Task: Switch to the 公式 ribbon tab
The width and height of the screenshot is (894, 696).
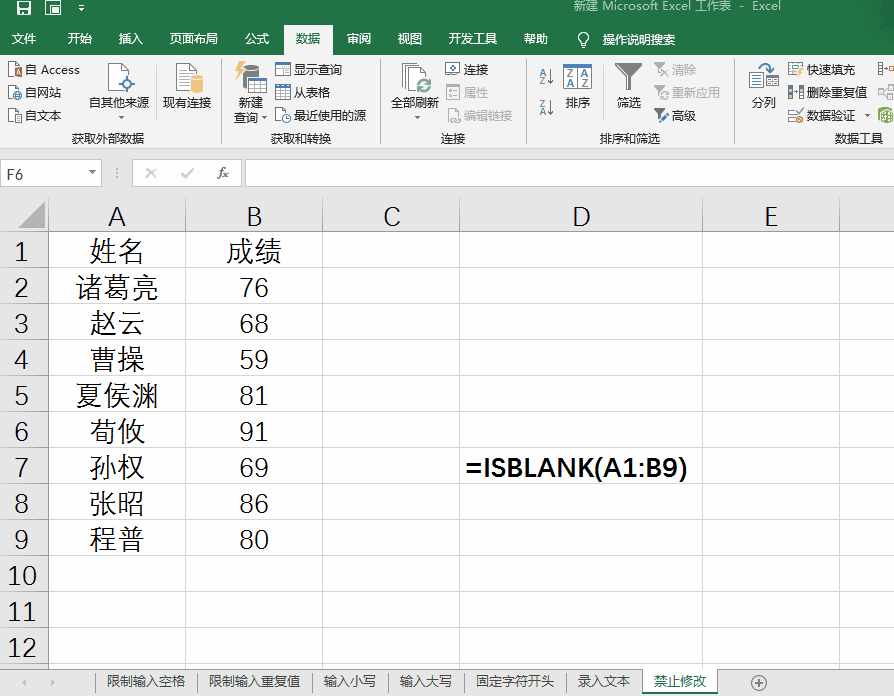Action: tap(256, 40)
